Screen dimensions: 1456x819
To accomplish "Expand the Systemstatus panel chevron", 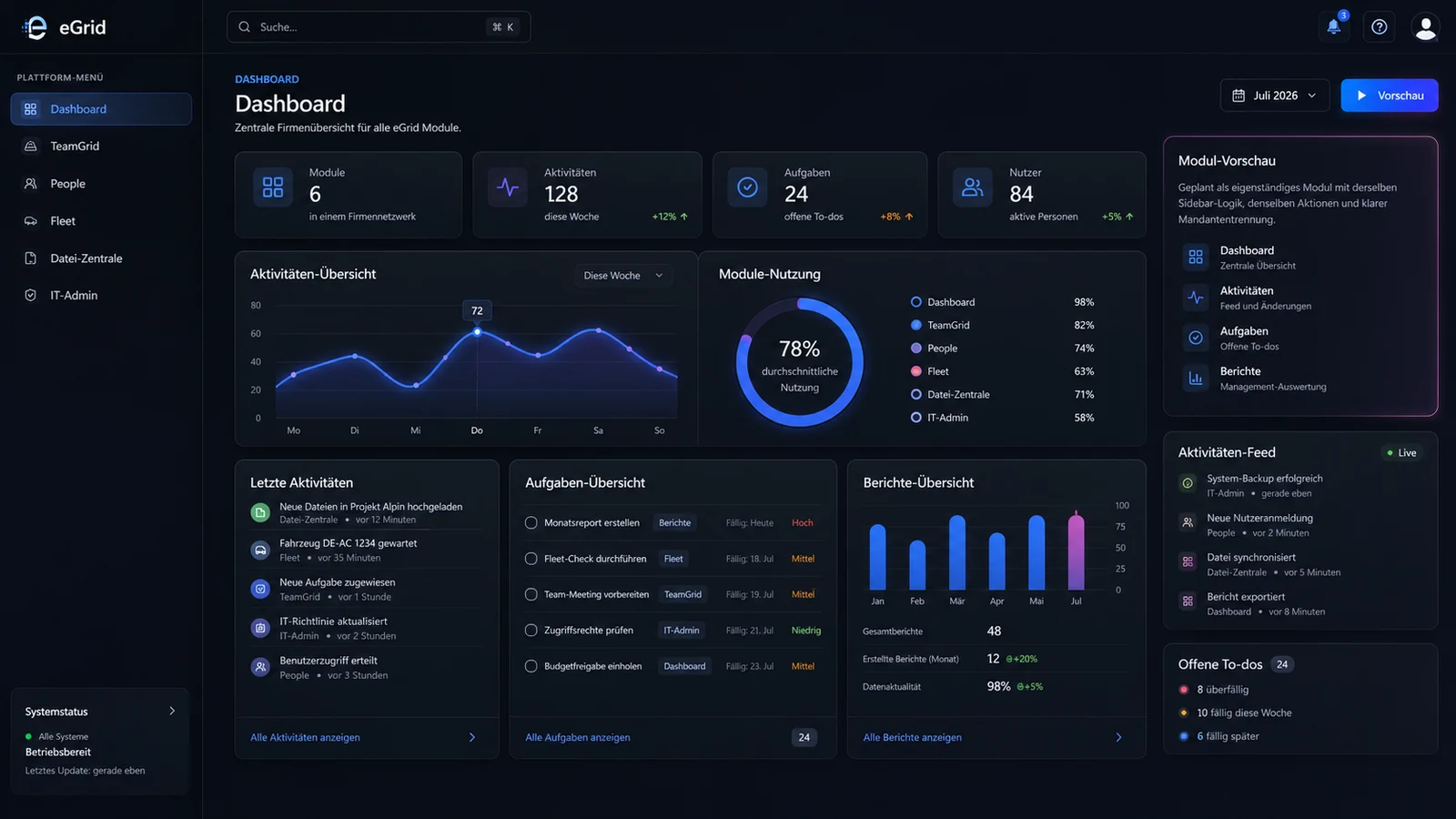I will pos(172,712).
